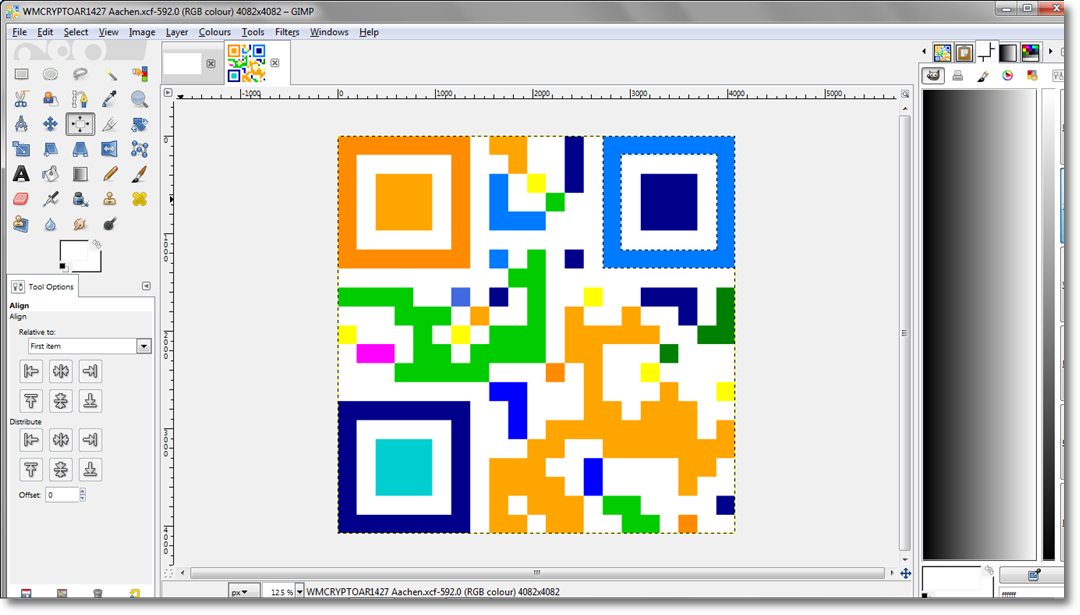
Task: Select the Blur/Sharpen droplet tool
Action: 50,224
